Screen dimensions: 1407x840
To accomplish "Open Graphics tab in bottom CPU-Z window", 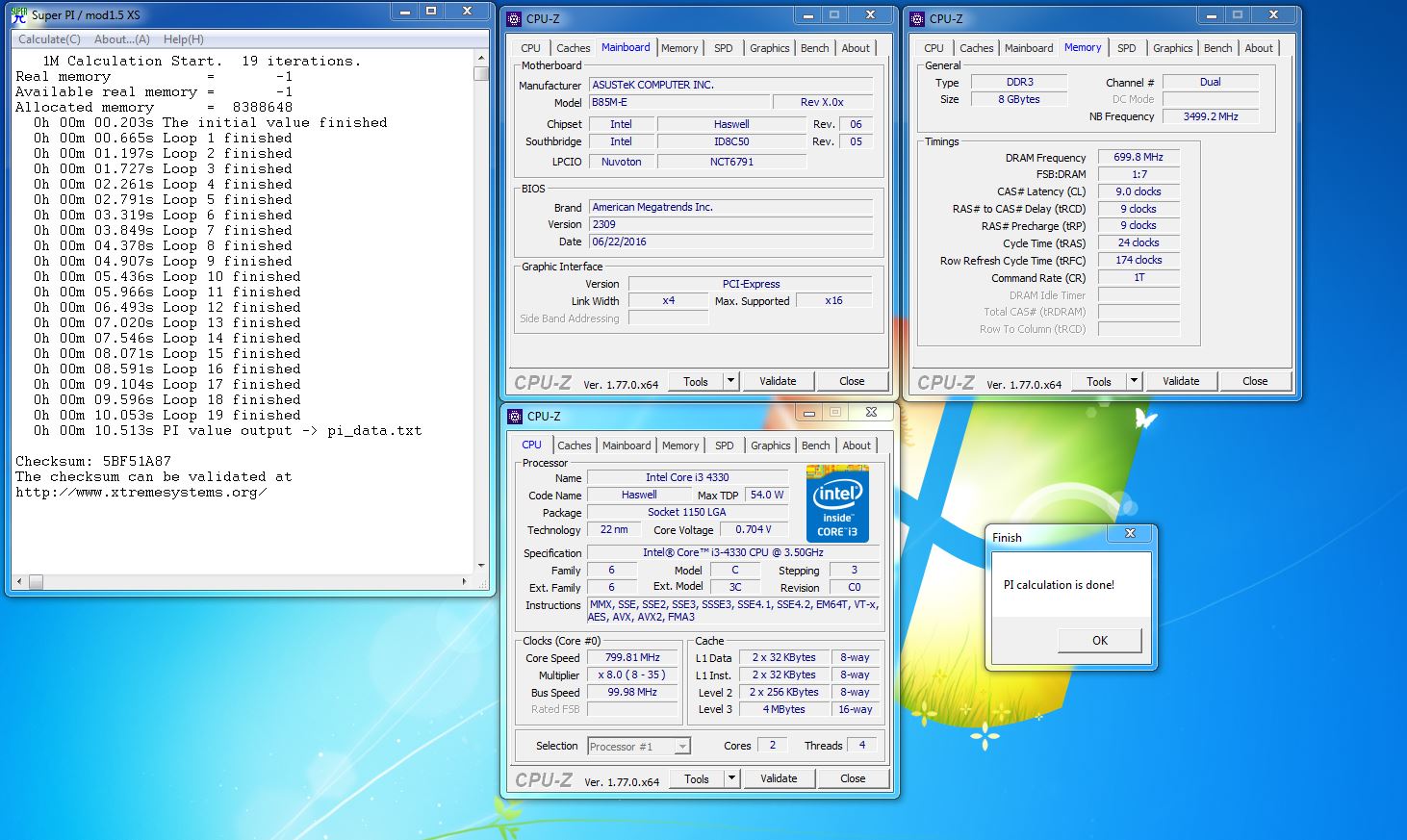I will [x=770, y=445].
